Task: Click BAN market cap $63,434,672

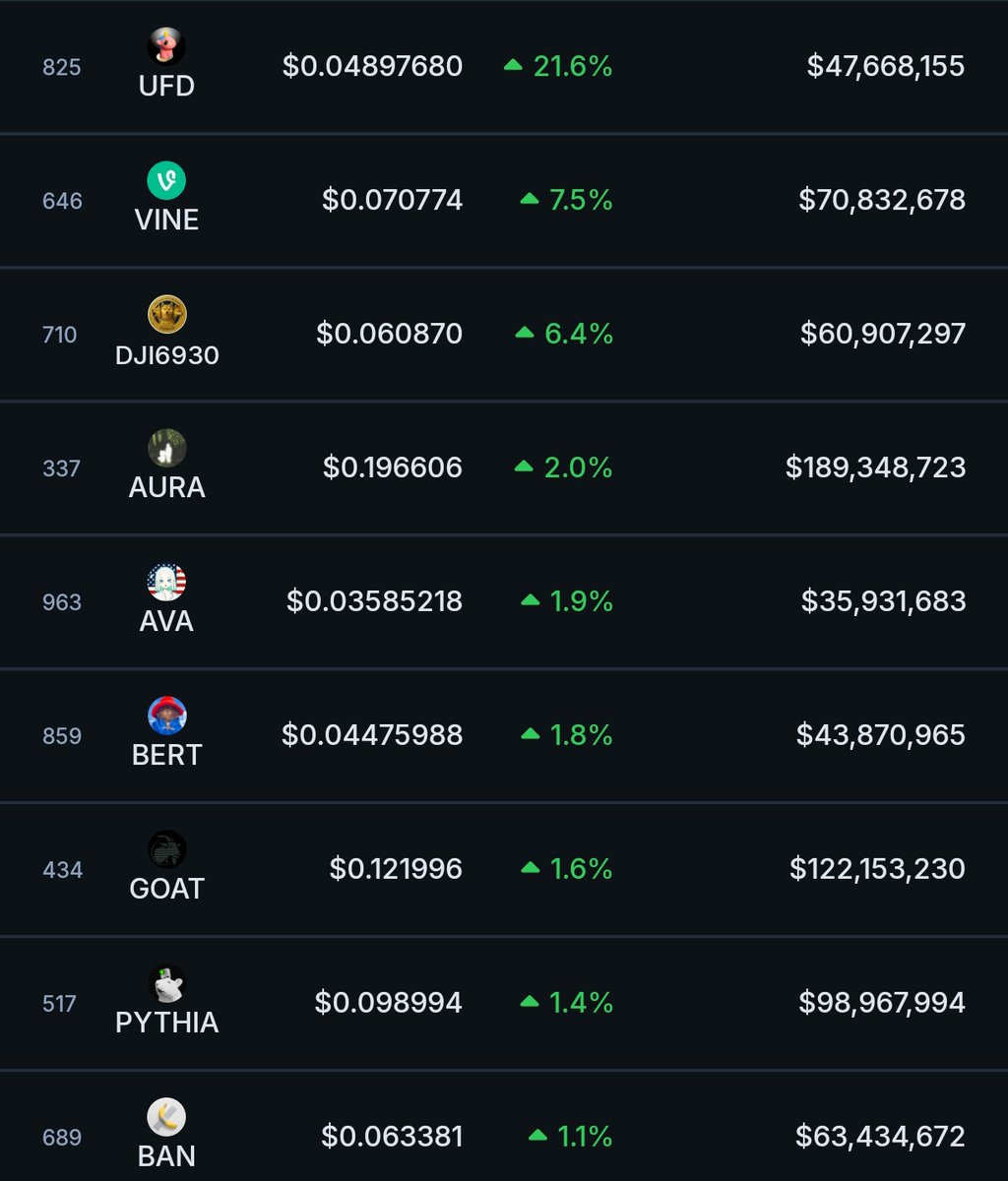Action: coord(880,1137)
